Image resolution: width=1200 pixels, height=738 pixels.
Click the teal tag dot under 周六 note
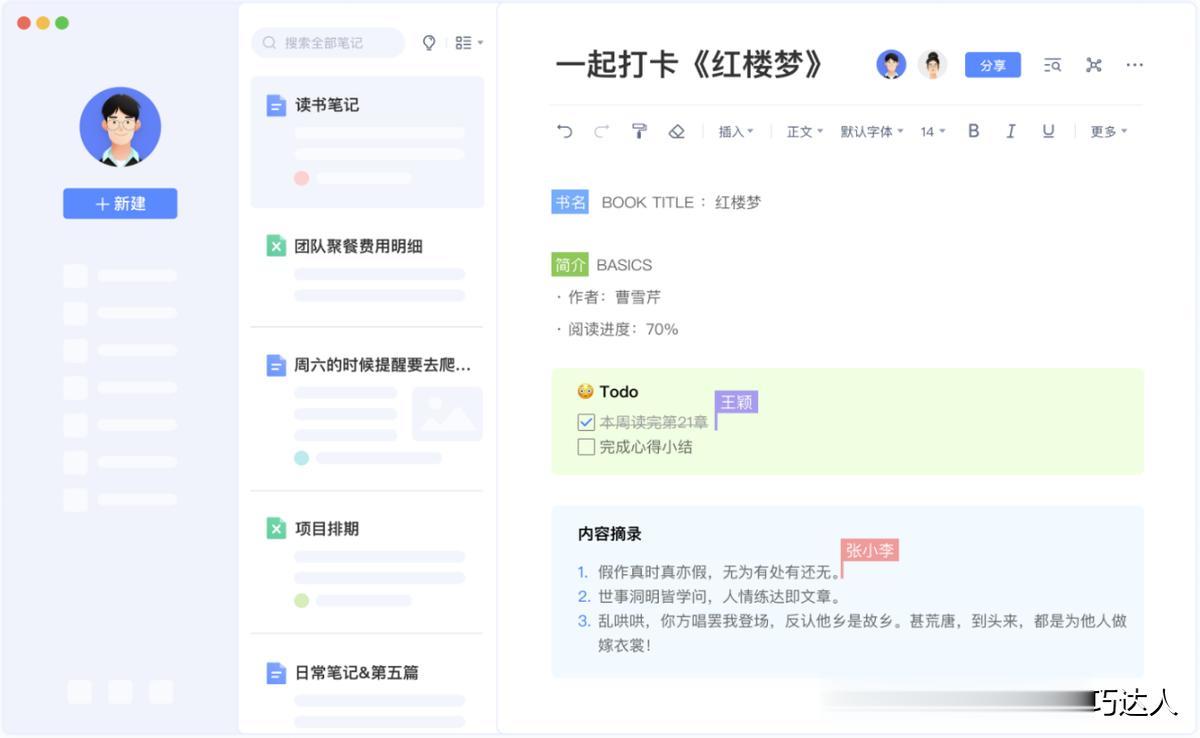pos(301,458)
